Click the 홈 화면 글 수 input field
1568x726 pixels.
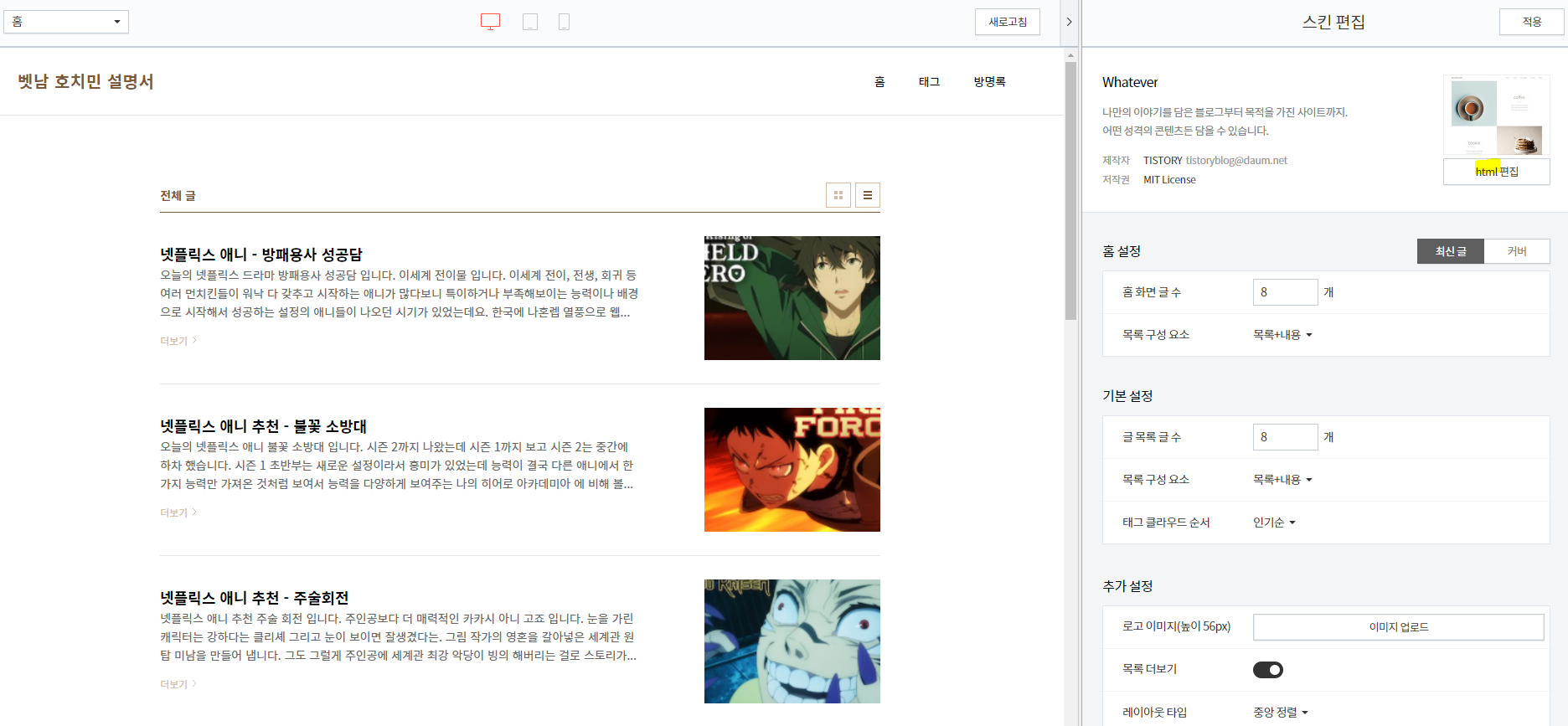(x=1286, y=292)
